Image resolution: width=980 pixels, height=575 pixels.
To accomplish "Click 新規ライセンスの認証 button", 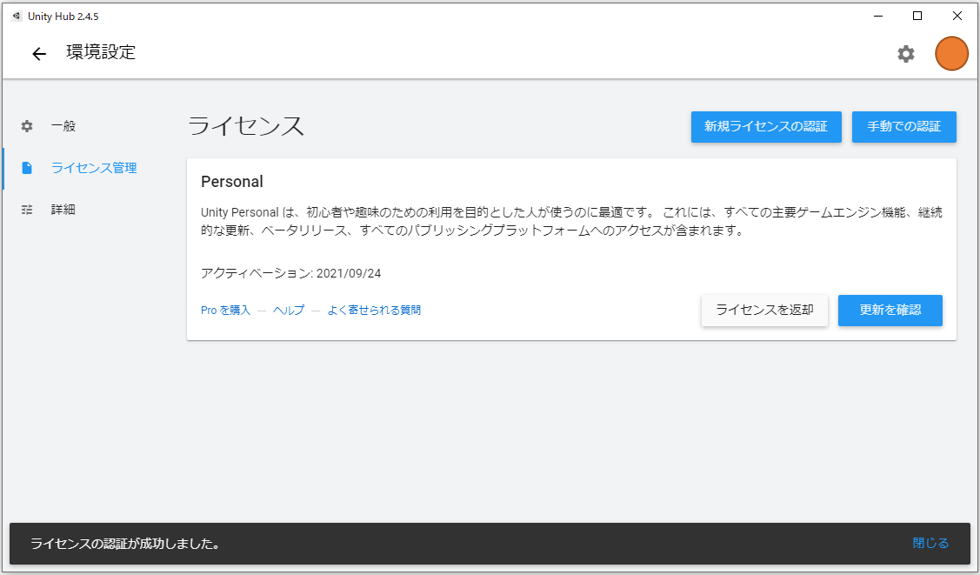I will click(x=766, y=127).
